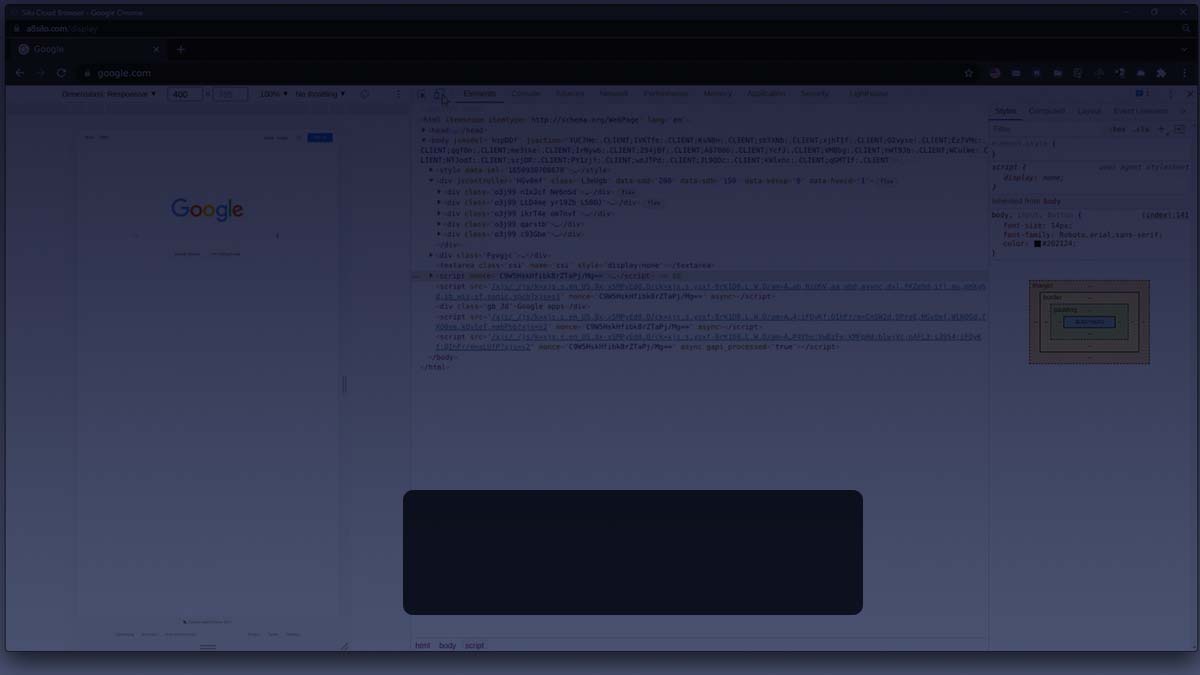
Task: Open the Network tab
Action: [x=614, y=94]
